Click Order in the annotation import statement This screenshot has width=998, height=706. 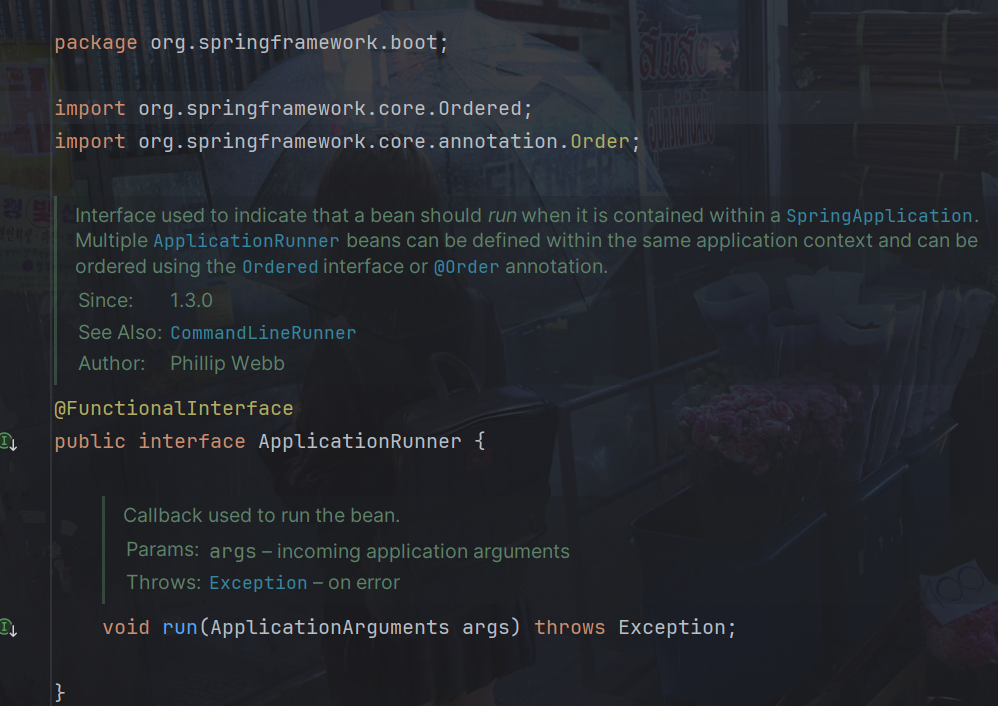point(599,141)
